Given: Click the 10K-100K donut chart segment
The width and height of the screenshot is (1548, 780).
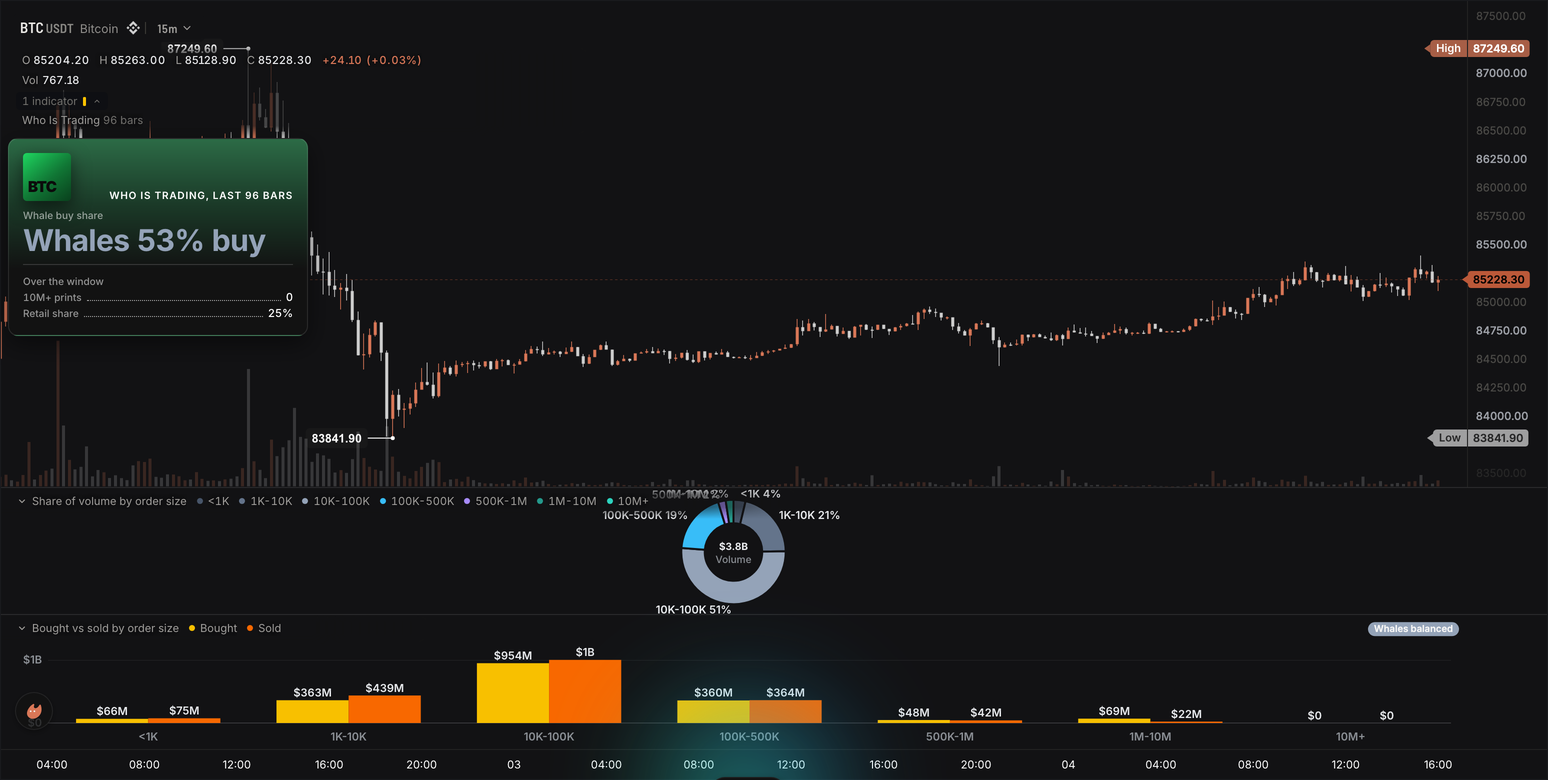Looking at the screenshot, I should tap(733, 590).
